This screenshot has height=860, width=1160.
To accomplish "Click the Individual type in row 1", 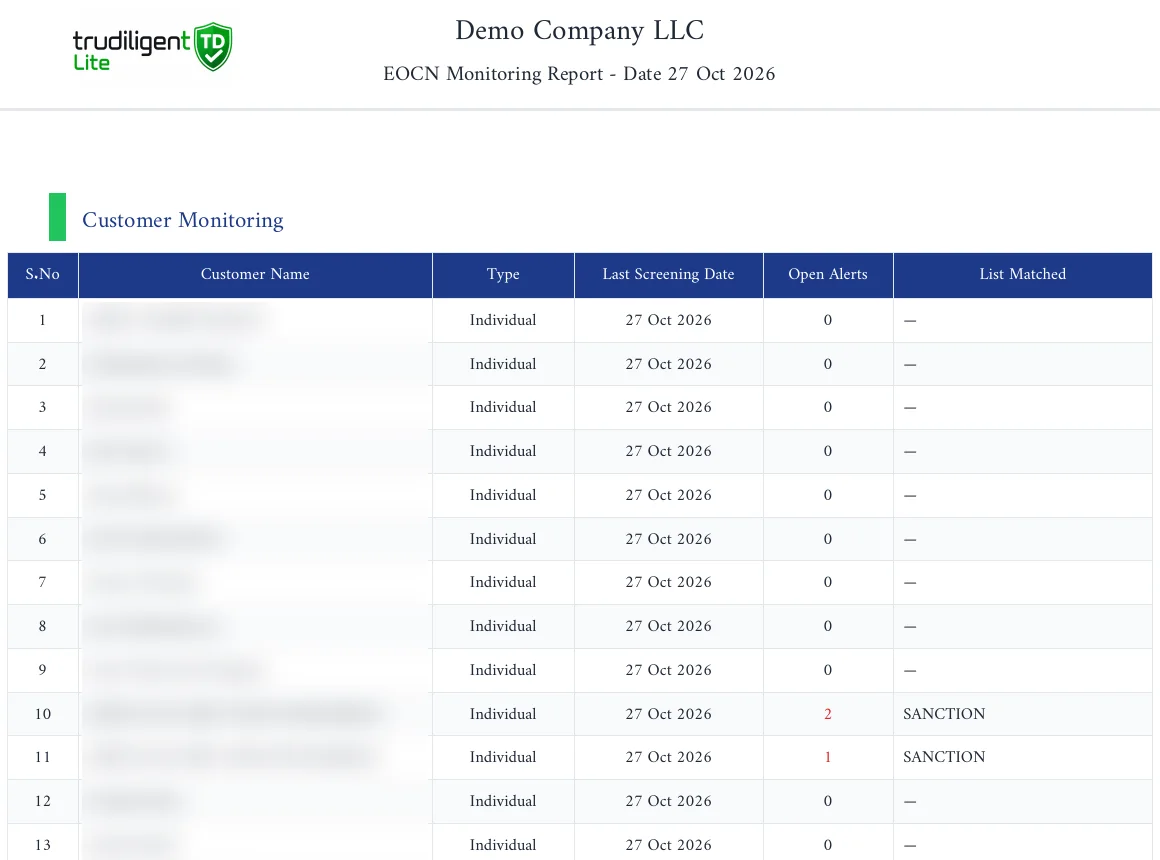I will click(x=503, y=320).
